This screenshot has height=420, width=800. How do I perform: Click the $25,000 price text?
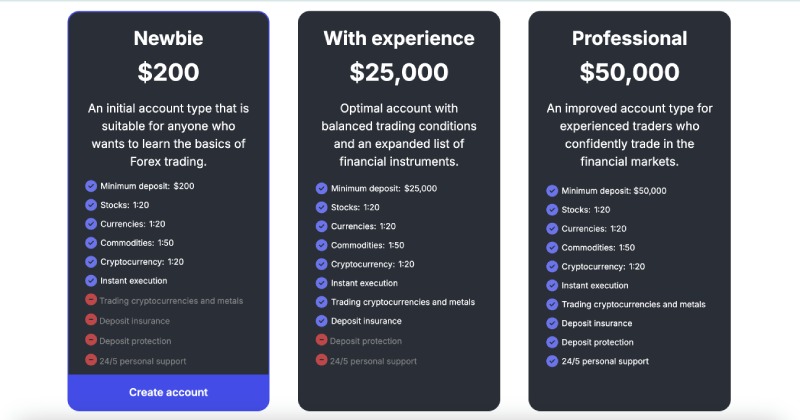tap(399, 72)
